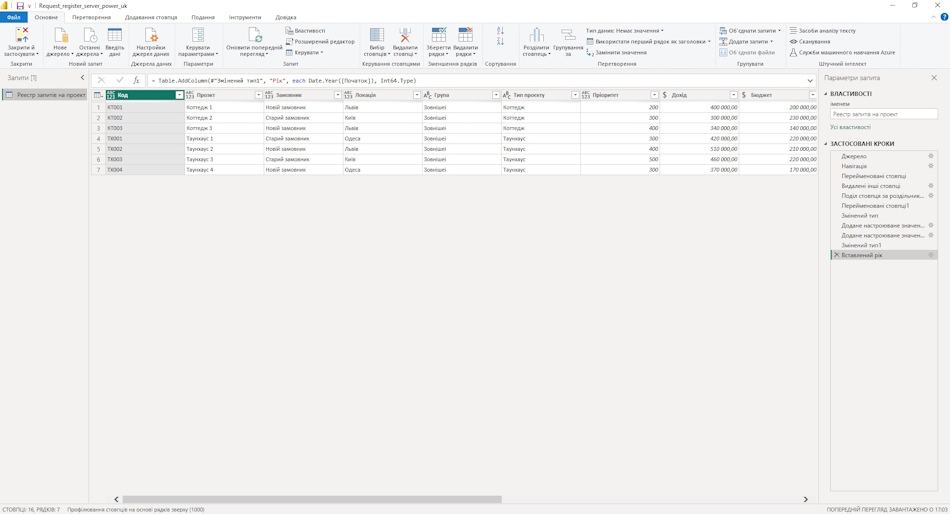Click the Останні джерела icon

[89, 36]
